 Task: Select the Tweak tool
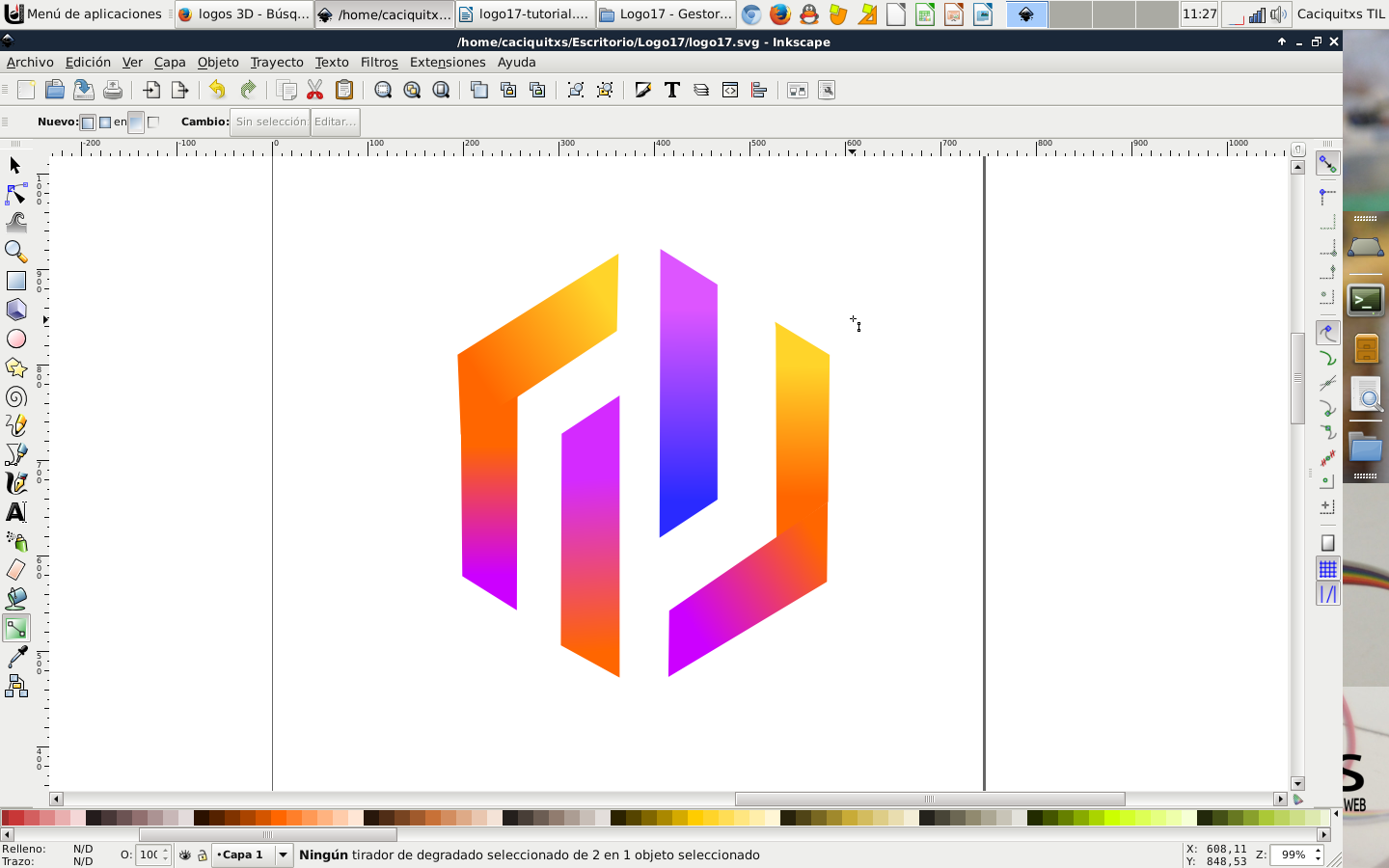(x=15, y=223)
